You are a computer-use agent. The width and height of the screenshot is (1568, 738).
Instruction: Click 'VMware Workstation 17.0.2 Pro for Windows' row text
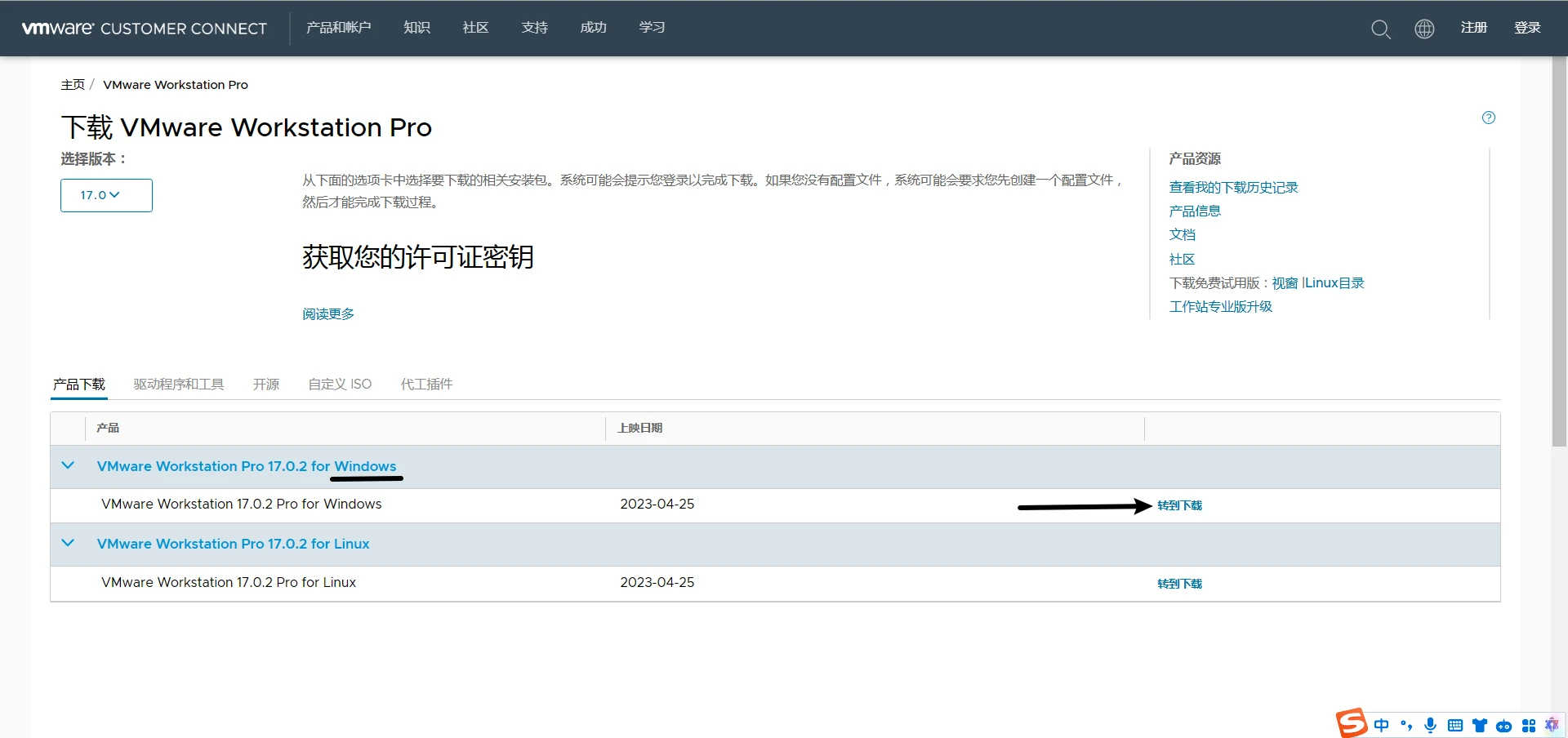242,505
